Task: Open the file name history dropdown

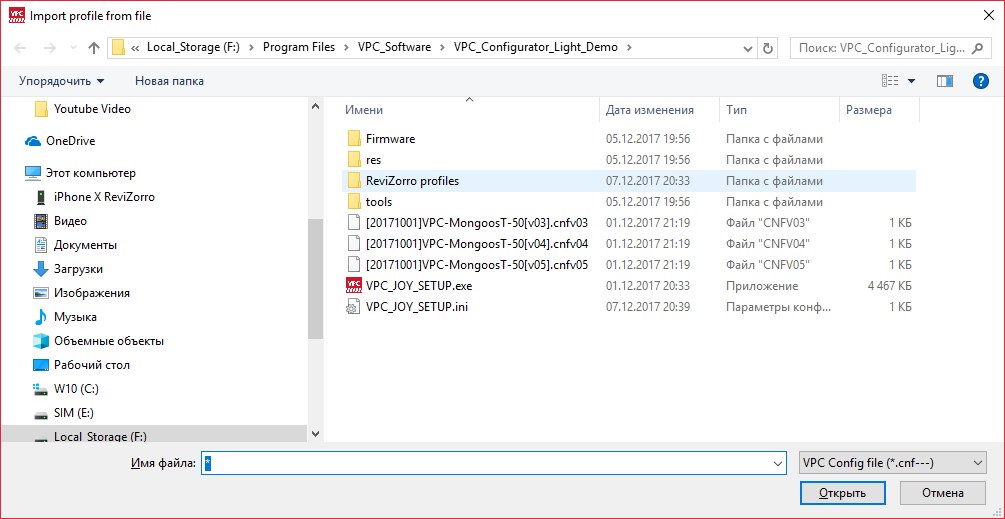Action: 778,463
